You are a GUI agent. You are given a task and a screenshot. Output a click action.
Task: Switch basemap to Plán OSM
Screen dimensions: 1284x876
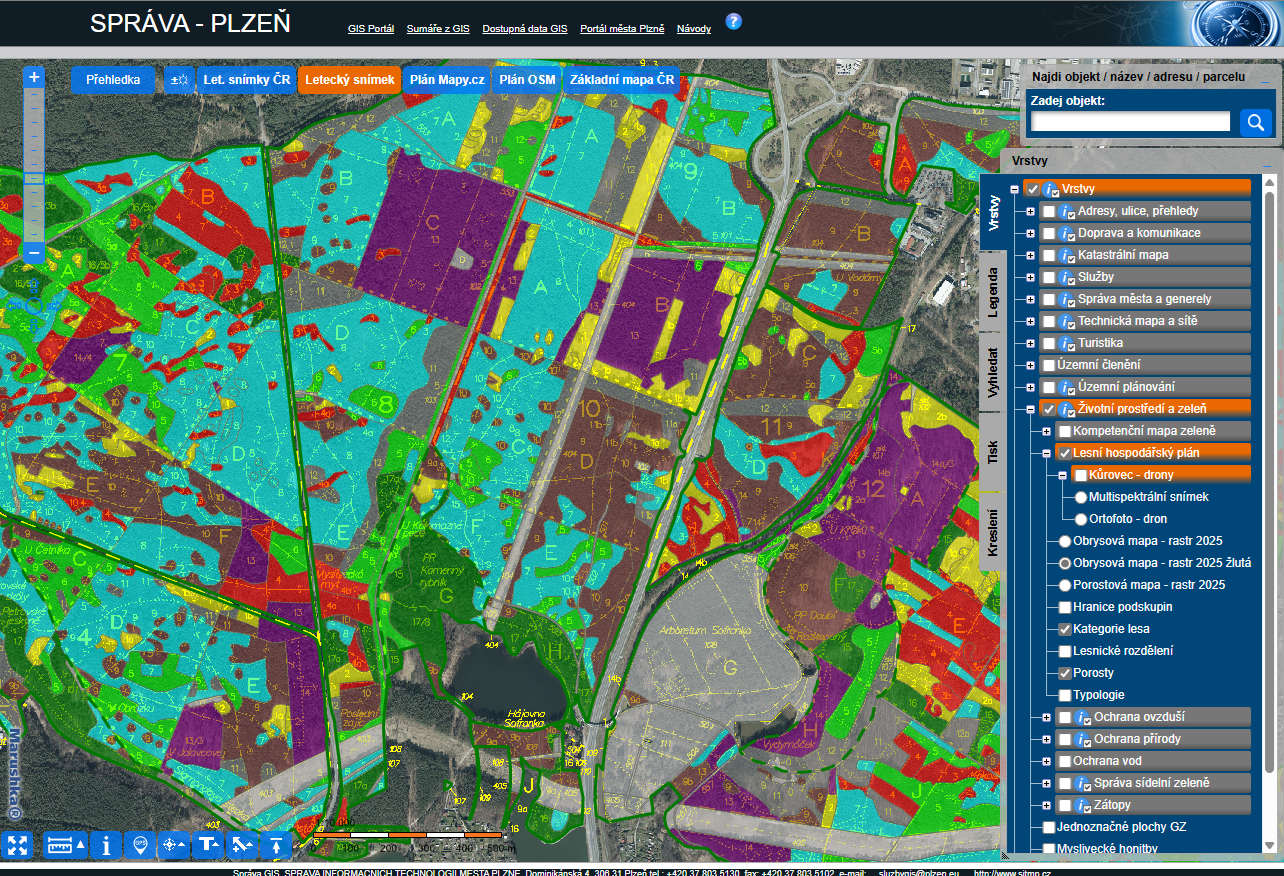click(527, 80)
